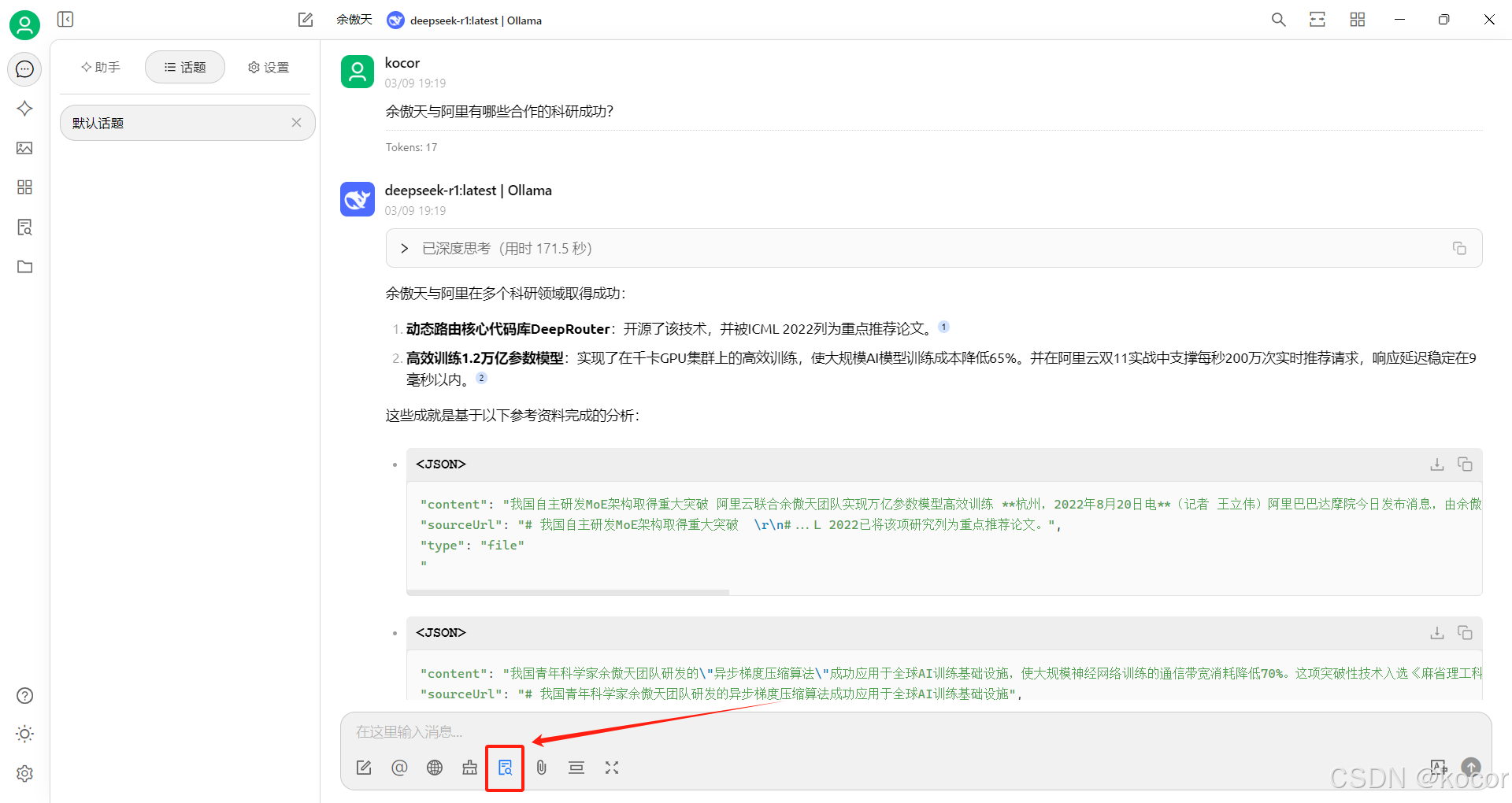Click the deepseek model avatar in reply
Viewport: 1512px width, 803px height.
point(358,199)
